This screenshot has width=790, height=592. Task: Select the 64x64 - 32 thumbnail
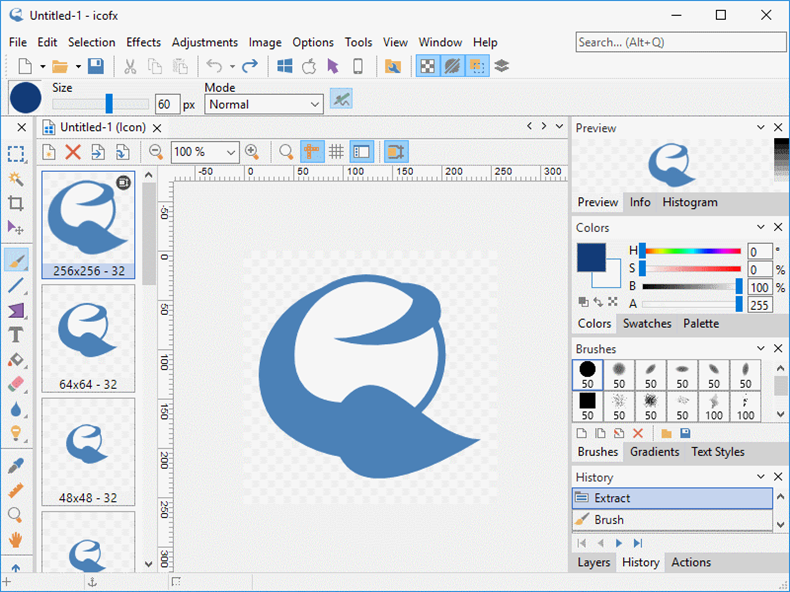click(x=88, y=339)
